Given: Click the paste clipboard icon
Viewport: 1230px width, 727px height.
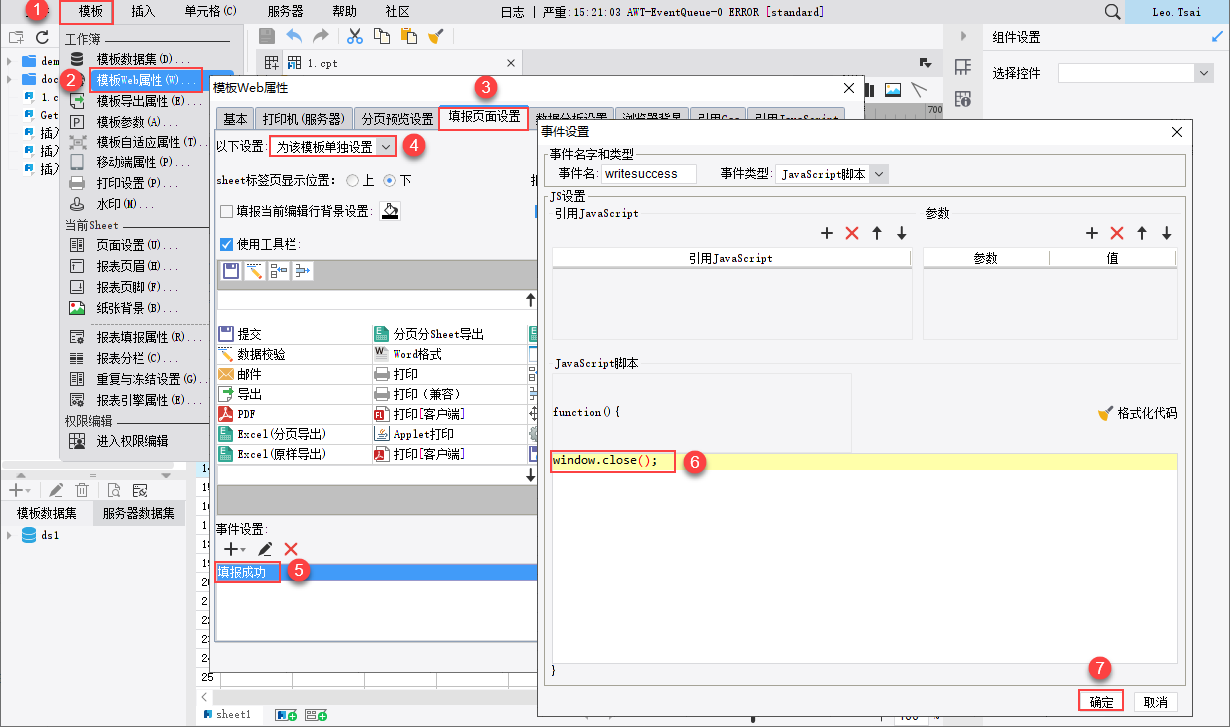Looking at the screenshot, I should (x=408, y=36).
